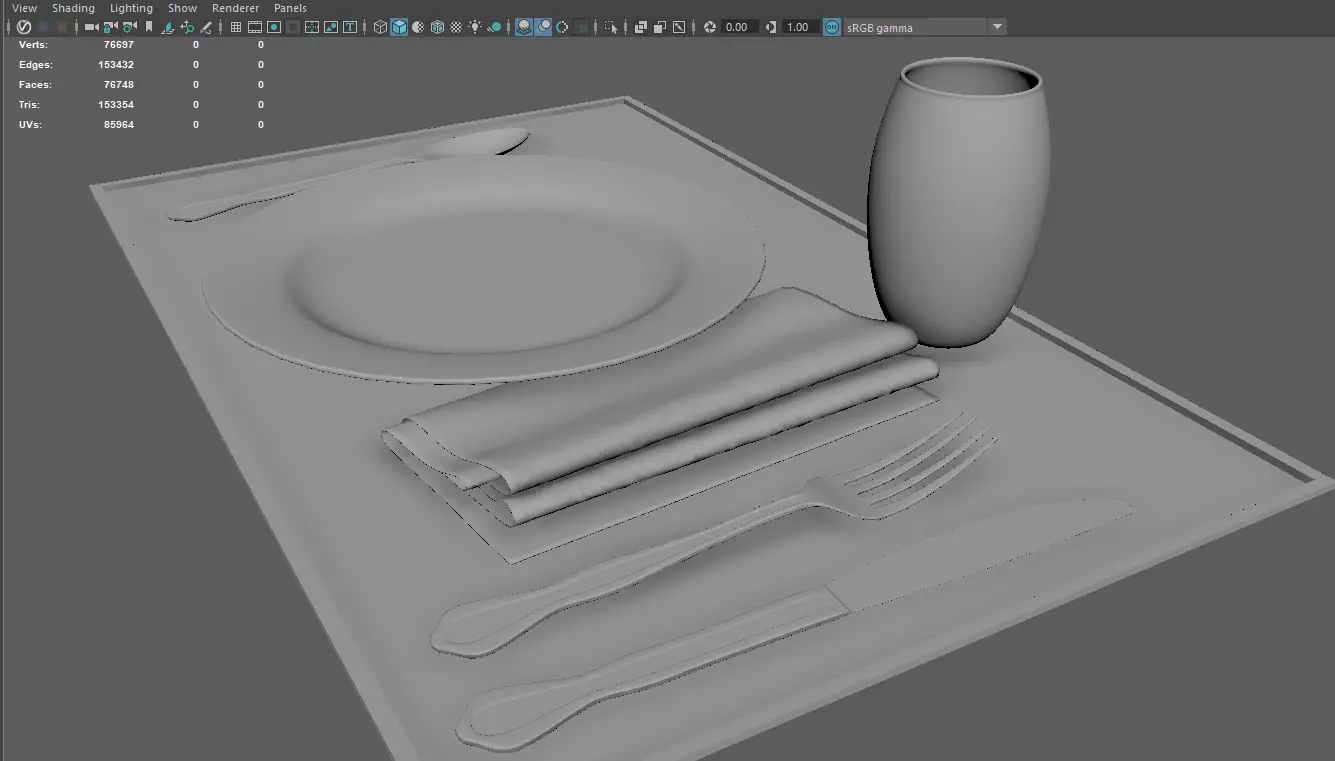
Task: Click the V-Ray icon in the panel toolbar
Action: (x=23, y=27)
